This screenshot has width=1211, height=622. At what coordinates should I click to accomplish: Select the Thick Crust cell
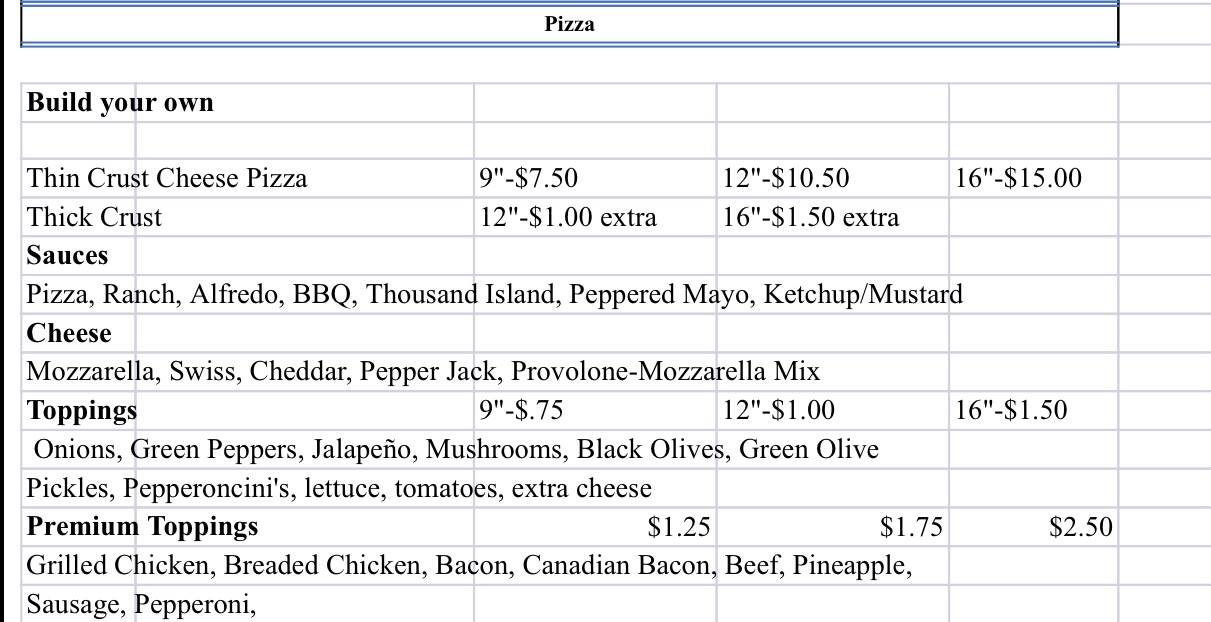point(94,218)
